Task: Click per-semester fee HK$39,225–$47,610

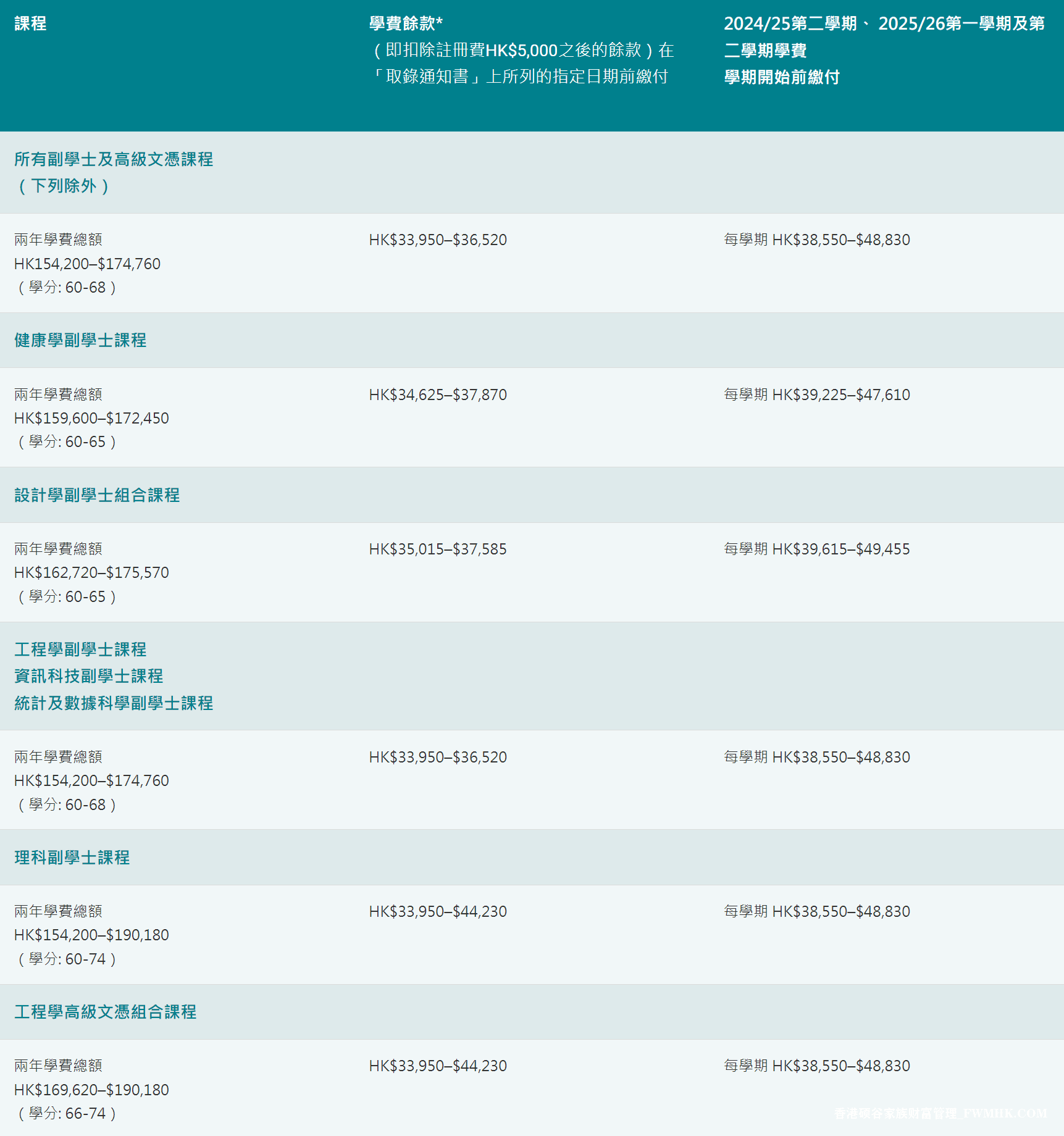Action: point(841,395)
